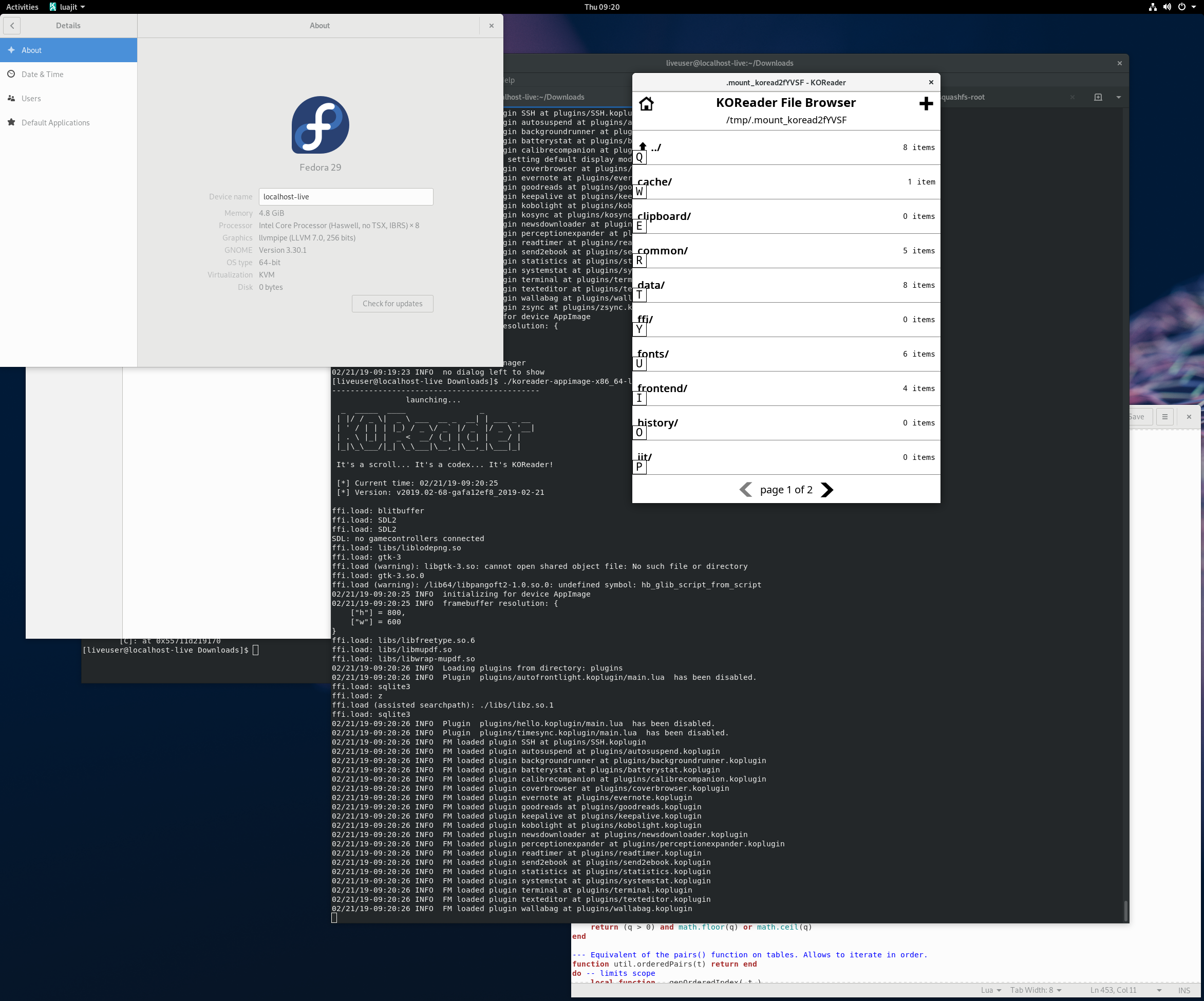Click inside the Device name text field

click(345, 196)
